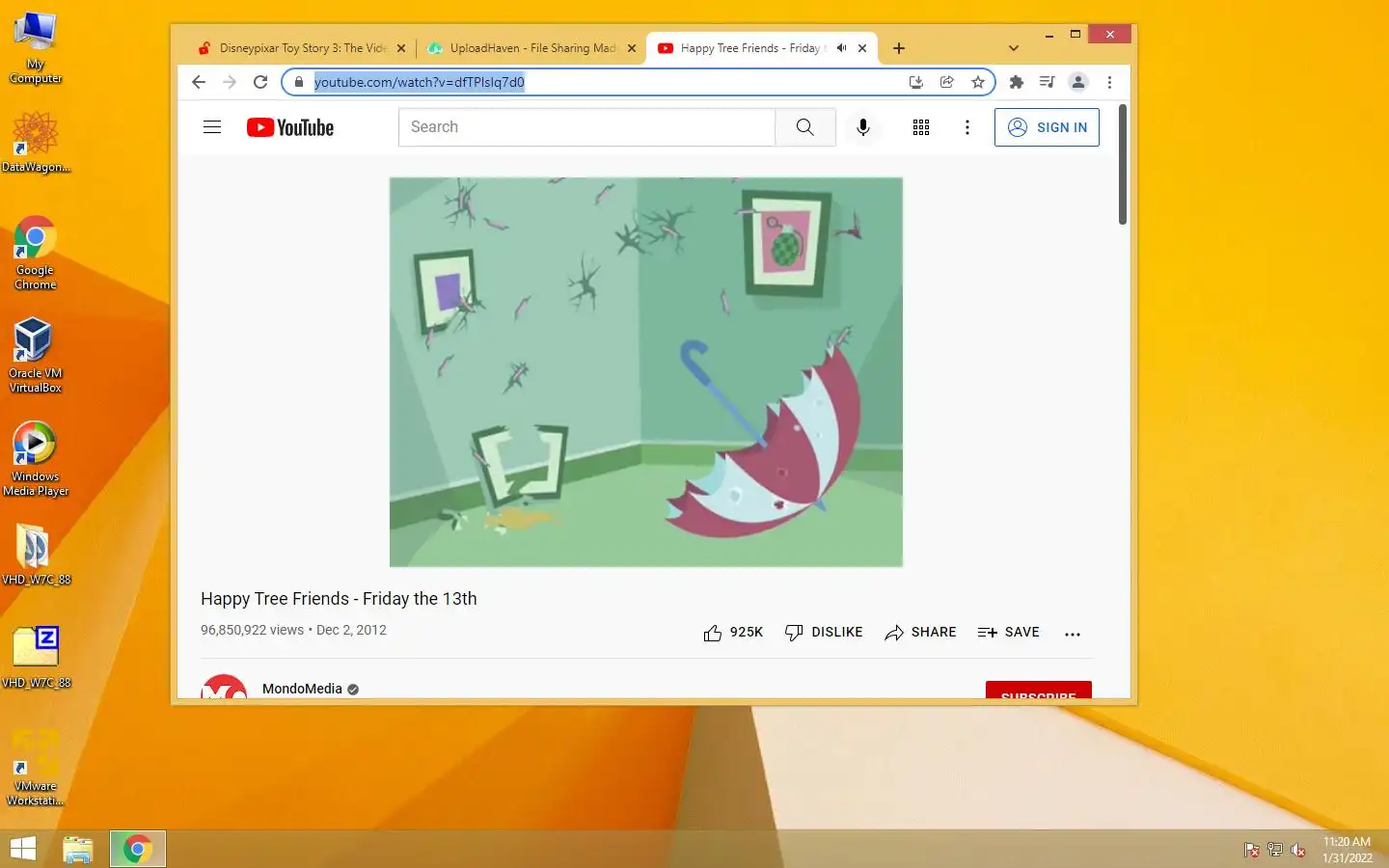This screenshot has width=1389, height=868.
Task: Open YouTube settings three-dot menu
Action: [x=967, y=127]
